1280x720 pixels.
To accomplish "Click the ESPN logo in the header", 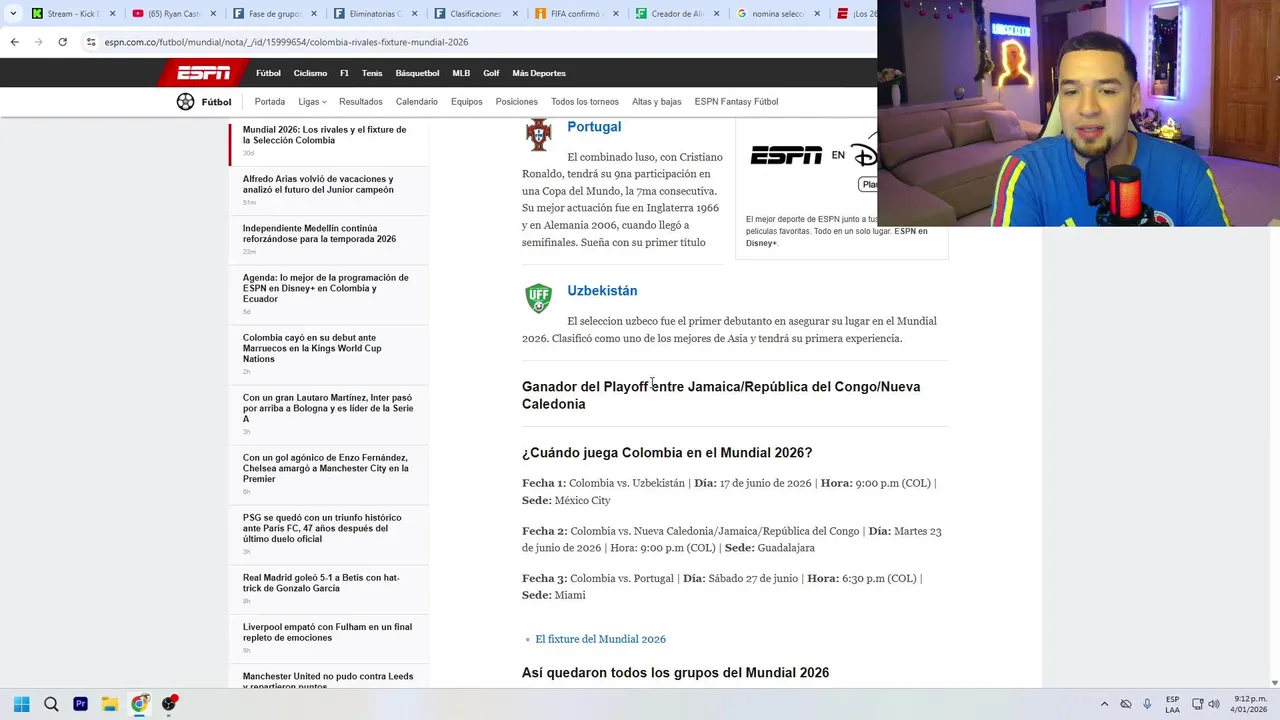I will (x=203, y=73).
